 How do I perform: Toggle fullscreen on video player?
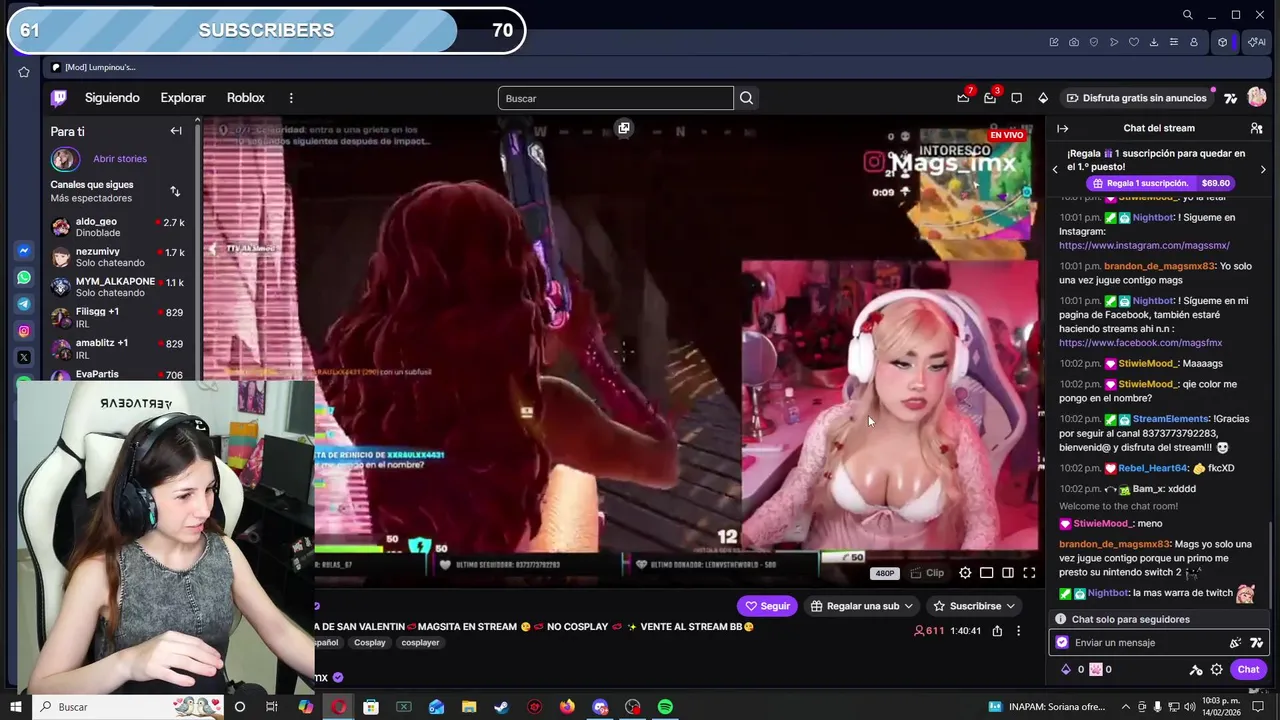[1029, 573]
